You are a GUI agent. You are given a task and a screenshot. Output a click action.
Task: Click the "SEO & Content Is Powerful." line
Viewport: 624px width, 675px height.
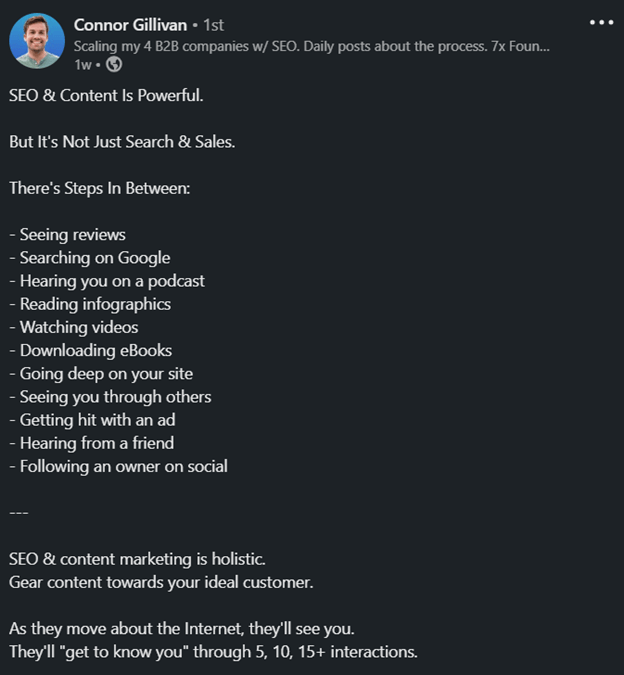coord(110,96)
